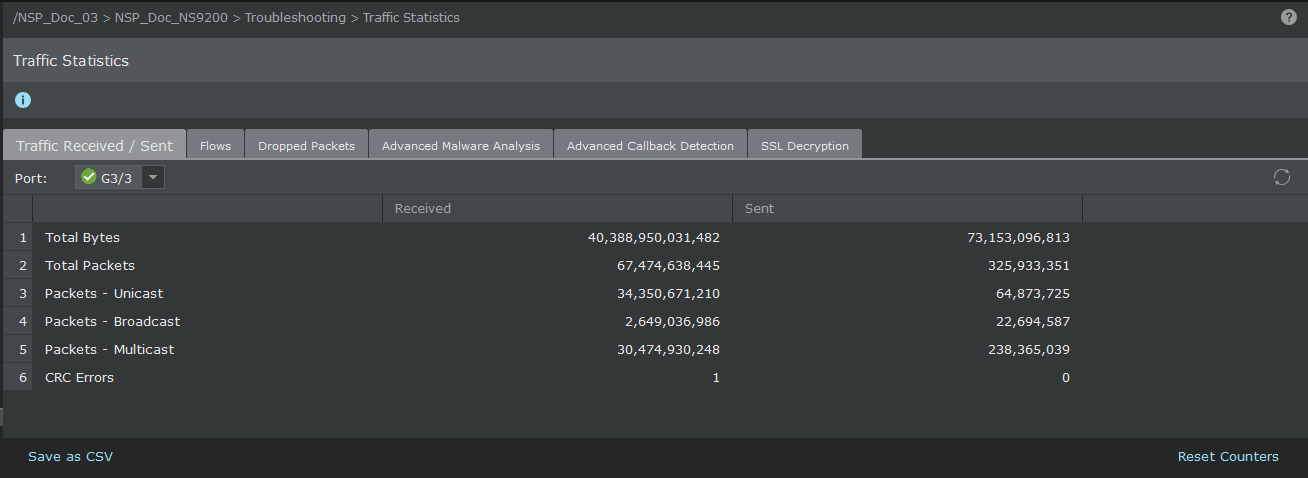1308x478 pixels.
Task: Switch to the SSL Decryption tab
Action: tap(805, 146)
